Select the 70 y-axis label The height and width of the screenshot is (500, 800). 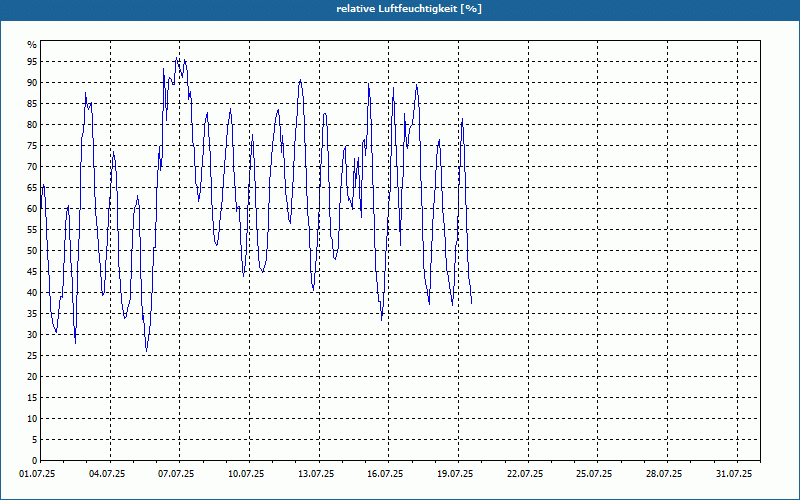32,166
